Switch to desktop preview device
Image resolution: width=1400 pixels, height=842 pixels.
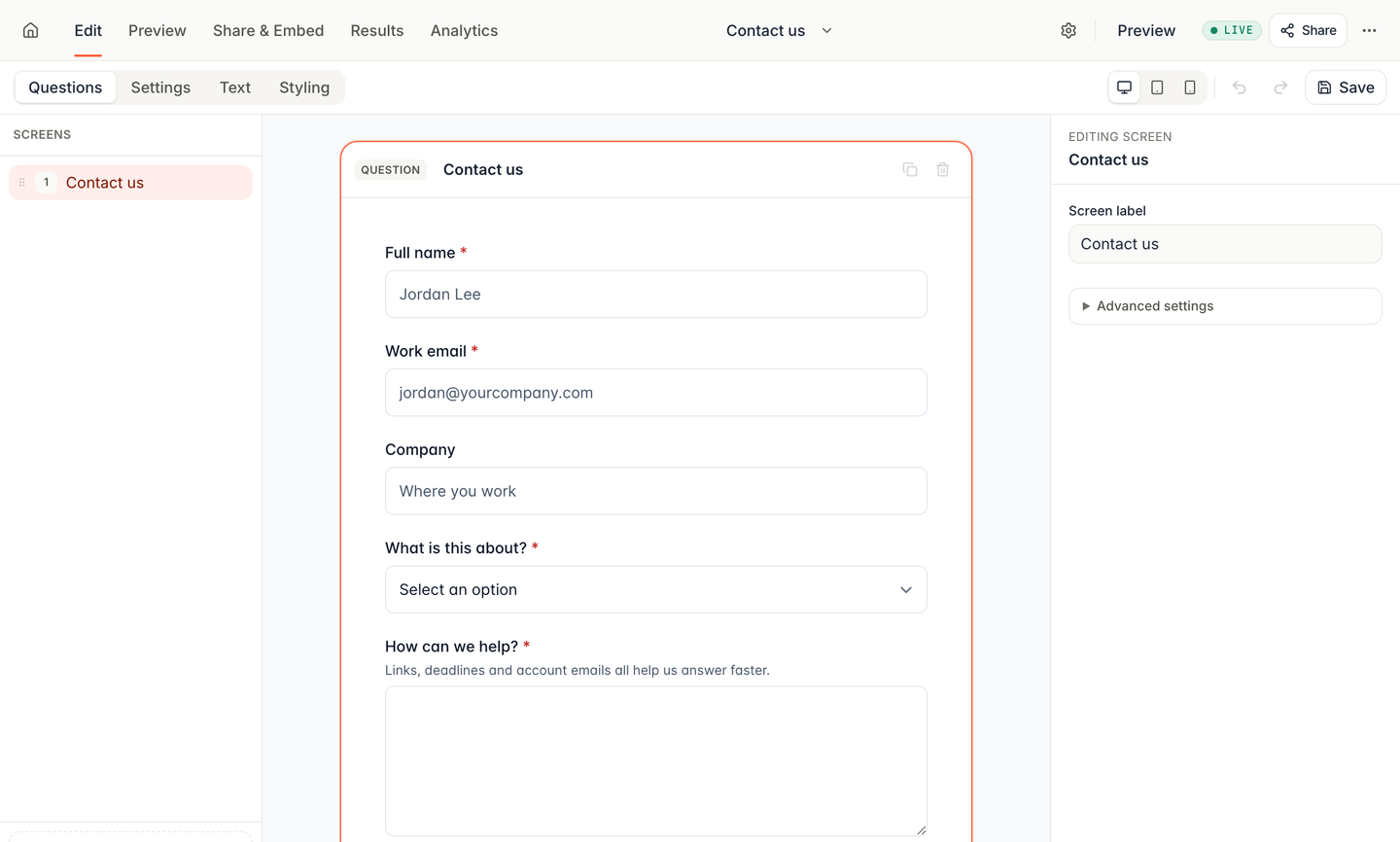1124,88
